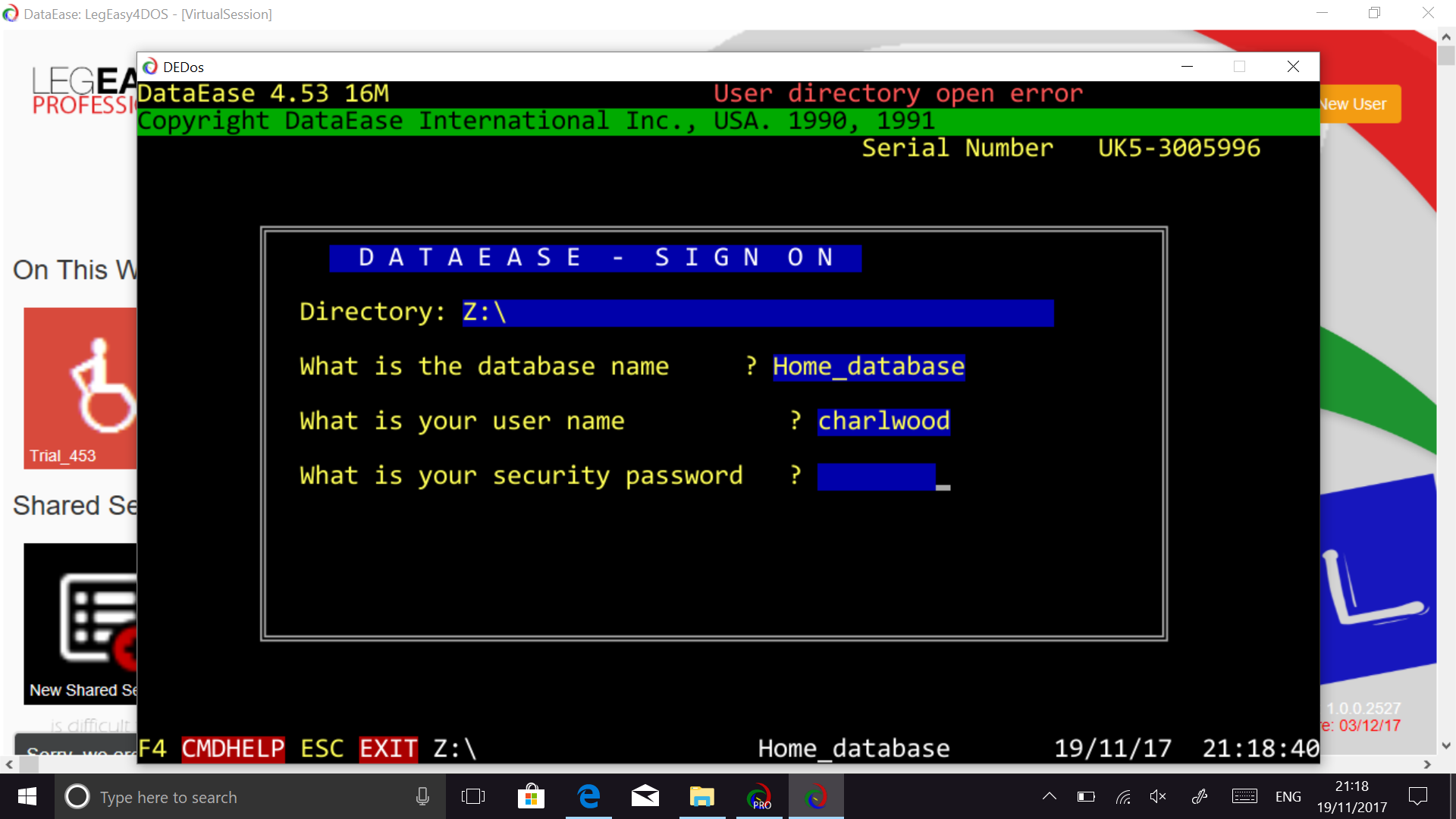Click the New User button behind DEDos
The width and height of the screenshot is (1456, 819).
[1359, 104]
